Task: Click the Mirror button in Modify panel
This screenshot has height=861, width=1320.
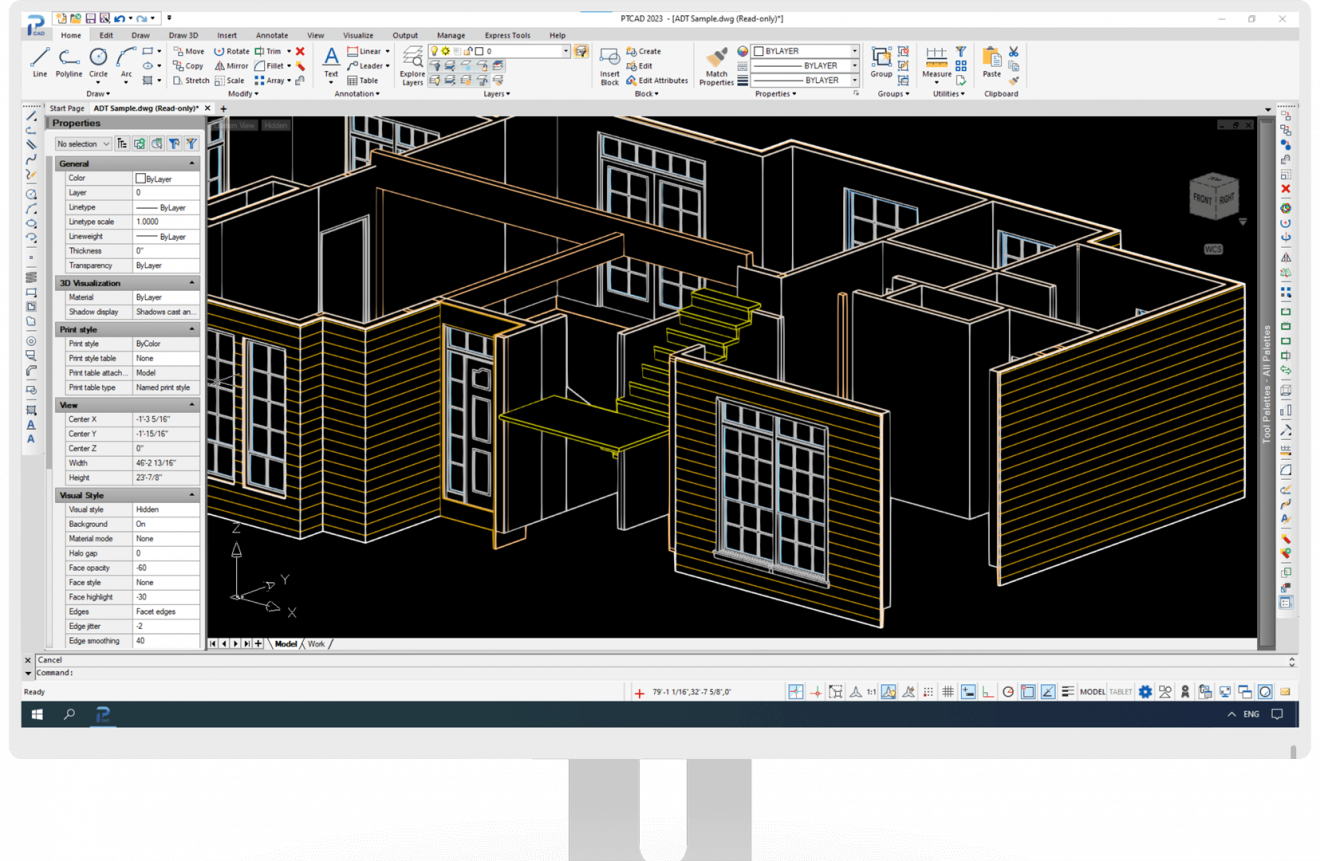Action: pos(232,66)
